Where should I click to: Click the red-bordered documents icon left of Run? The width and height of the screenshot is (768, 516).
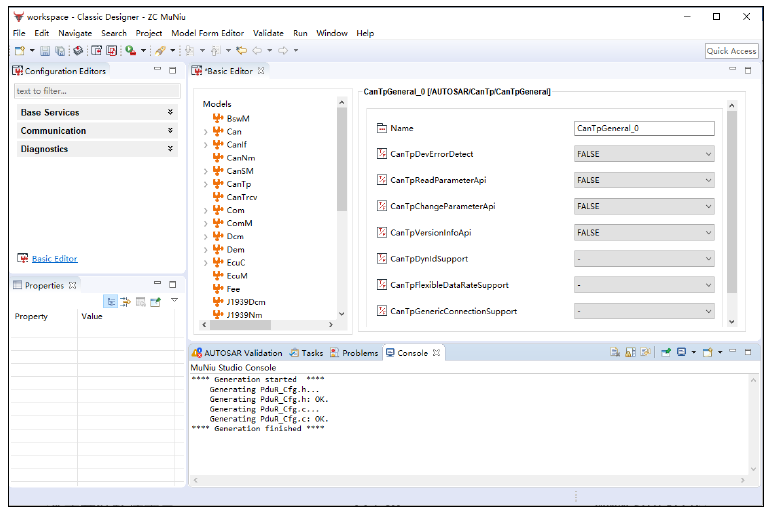tap(112, 50)
